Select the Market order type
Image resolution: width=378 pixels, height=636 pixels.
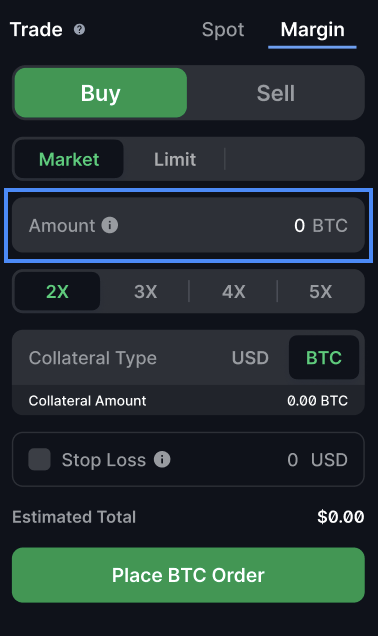point(69,159)
